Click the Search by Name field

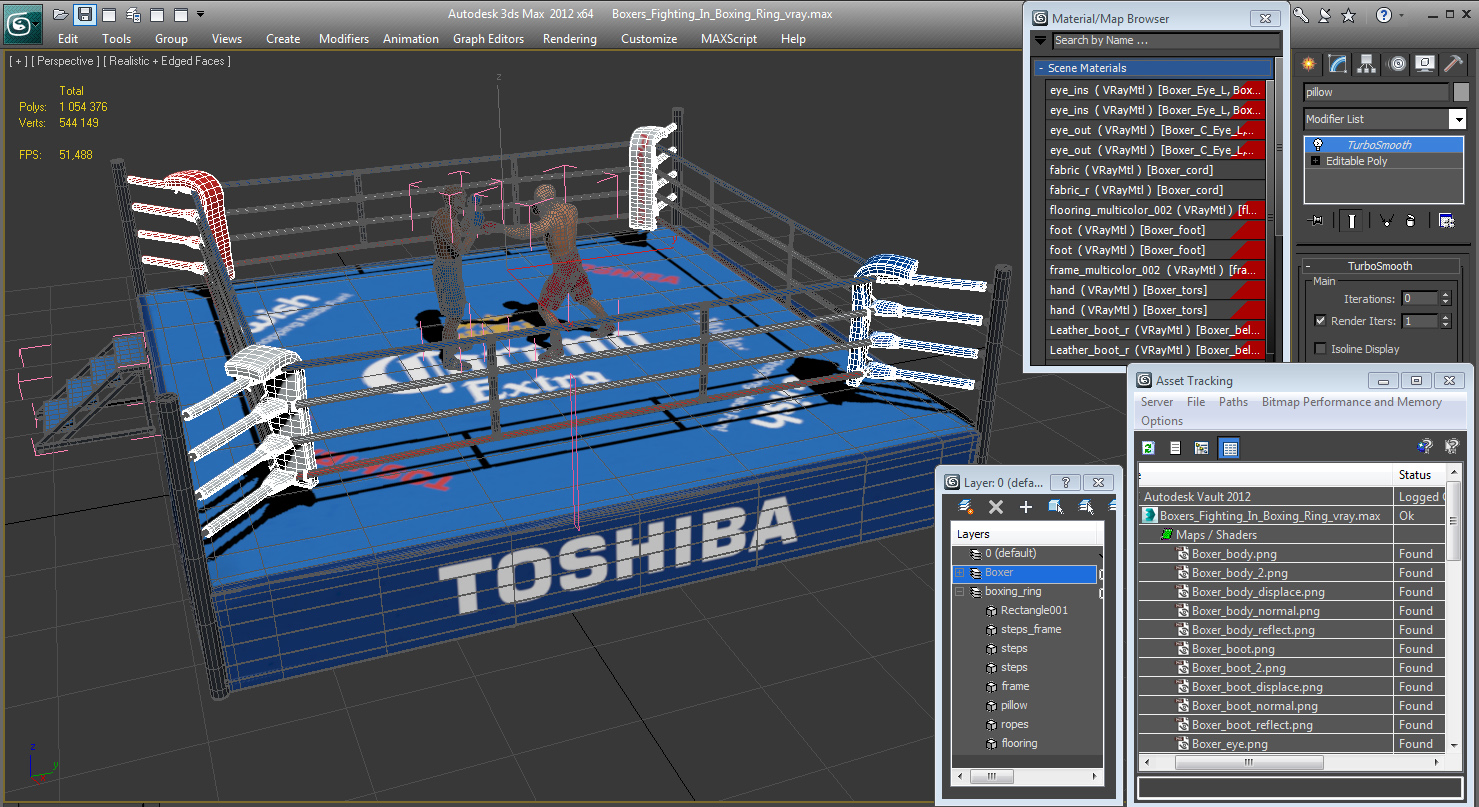1166,40
